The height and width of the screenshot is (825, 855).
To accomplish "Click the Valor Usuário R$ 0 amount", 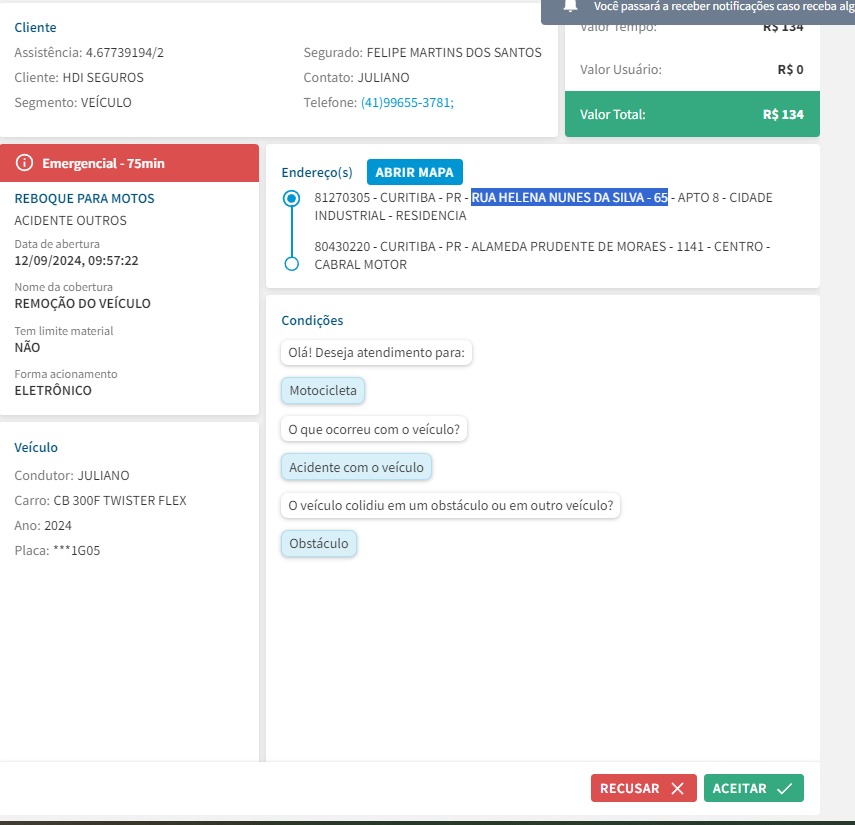I will [x=790, y=70].
